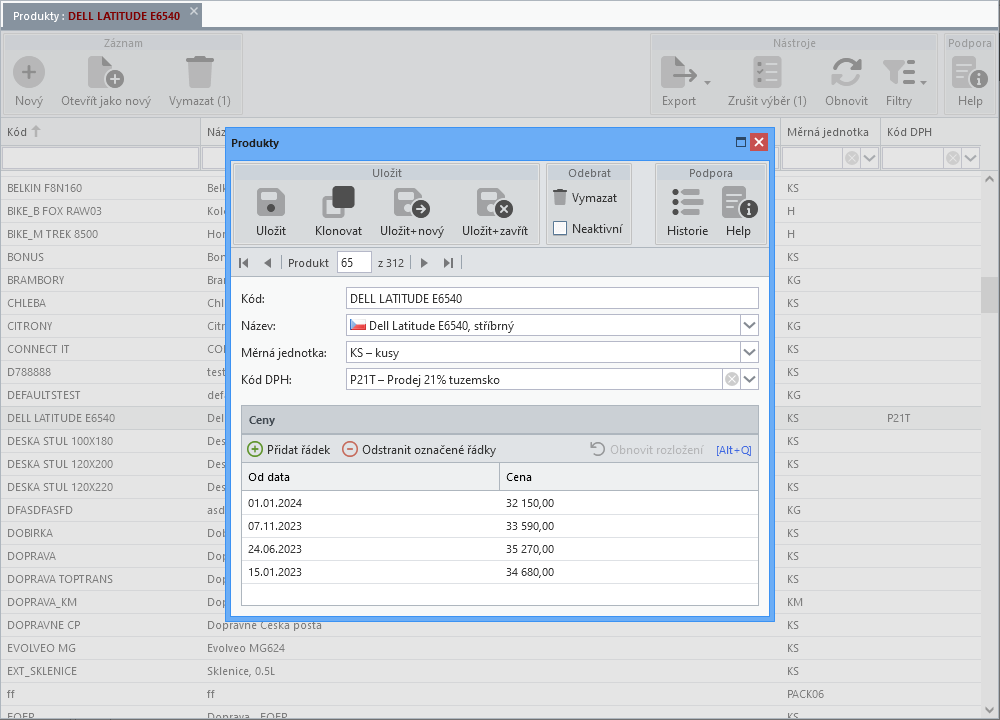The image size is (1000, 720).
Task: Click the Alt+Q shortcut link
Action: (x=733, y=450)
